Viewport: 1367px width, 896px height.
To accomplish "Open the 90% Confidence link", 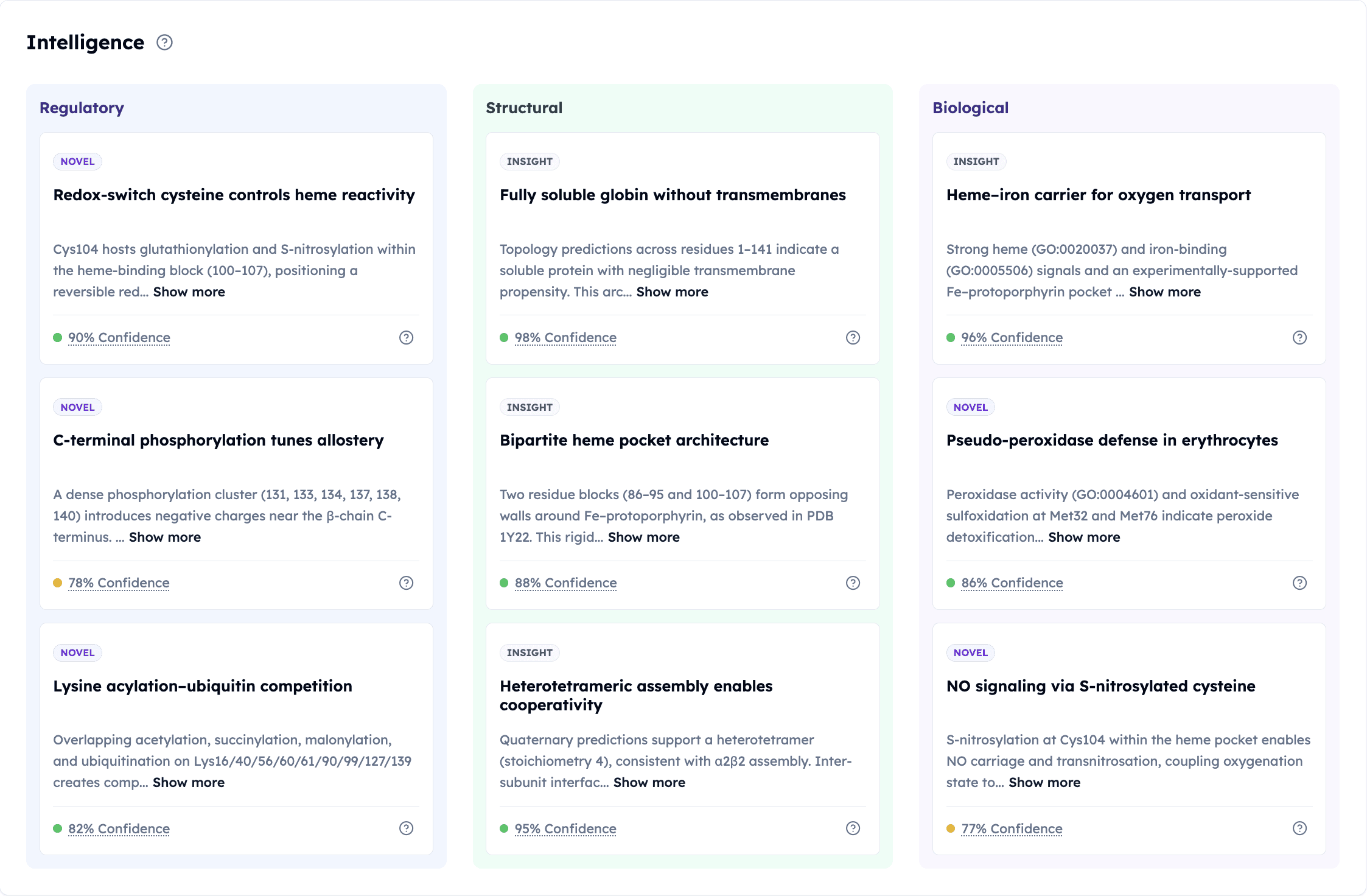I will coord(119,338).
